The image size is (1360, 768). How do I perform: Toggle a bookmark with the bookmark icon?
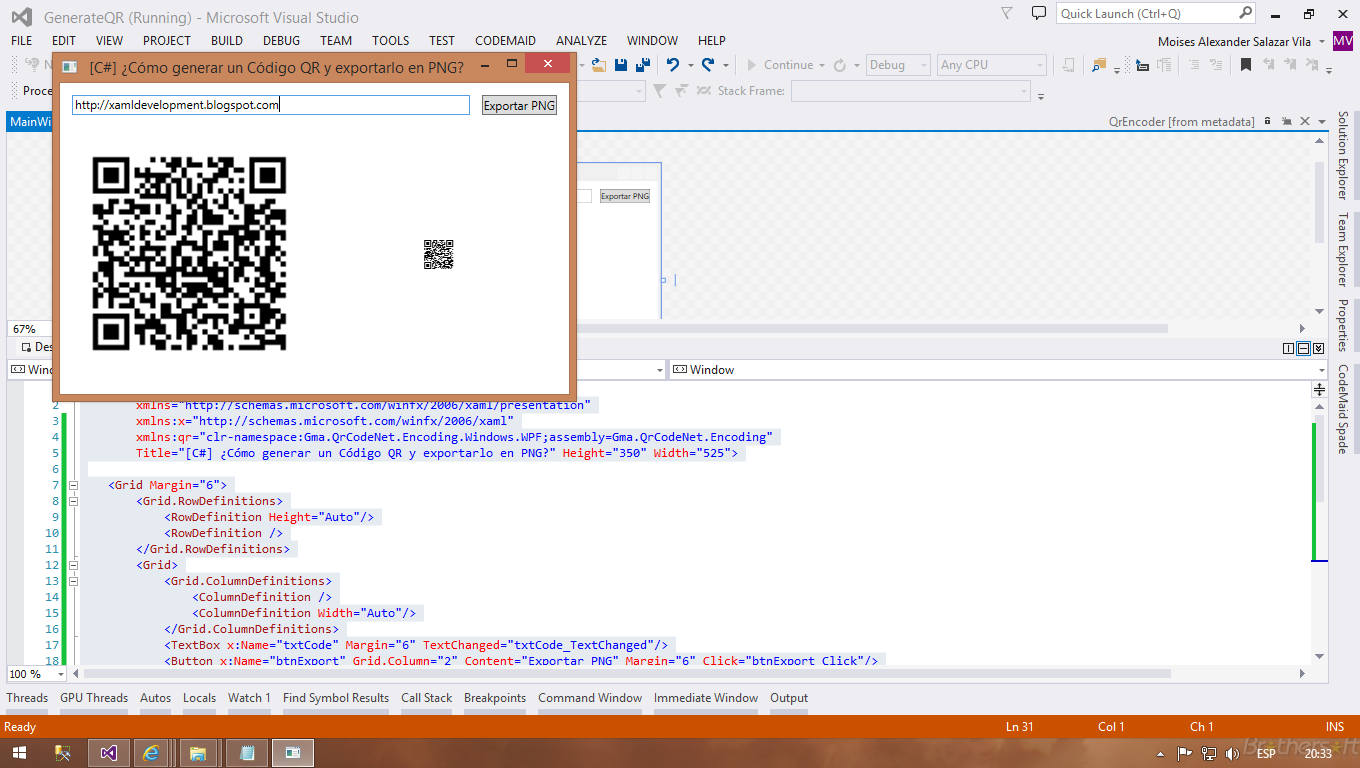tap(1246, 65)
